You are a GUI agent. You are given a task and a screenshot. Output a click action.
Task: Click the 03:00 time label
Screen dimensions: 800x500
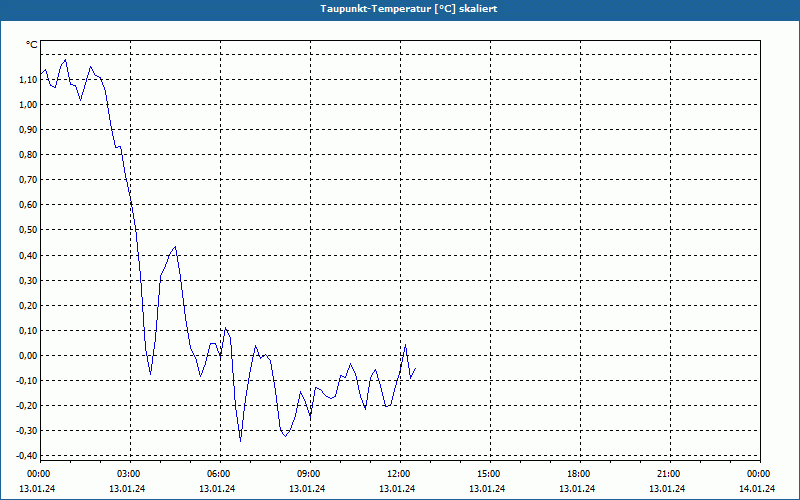point(131,474)
